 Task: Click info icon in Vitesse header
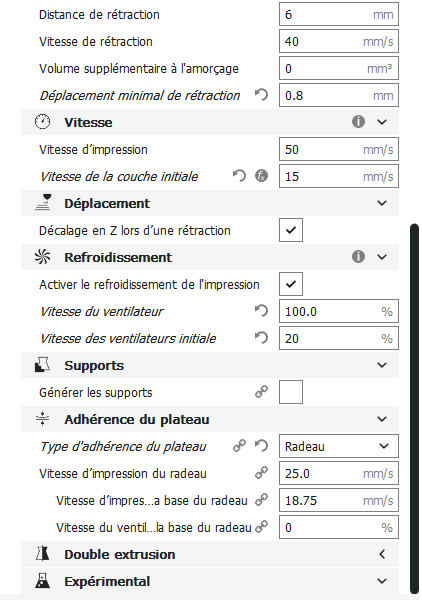358,122
